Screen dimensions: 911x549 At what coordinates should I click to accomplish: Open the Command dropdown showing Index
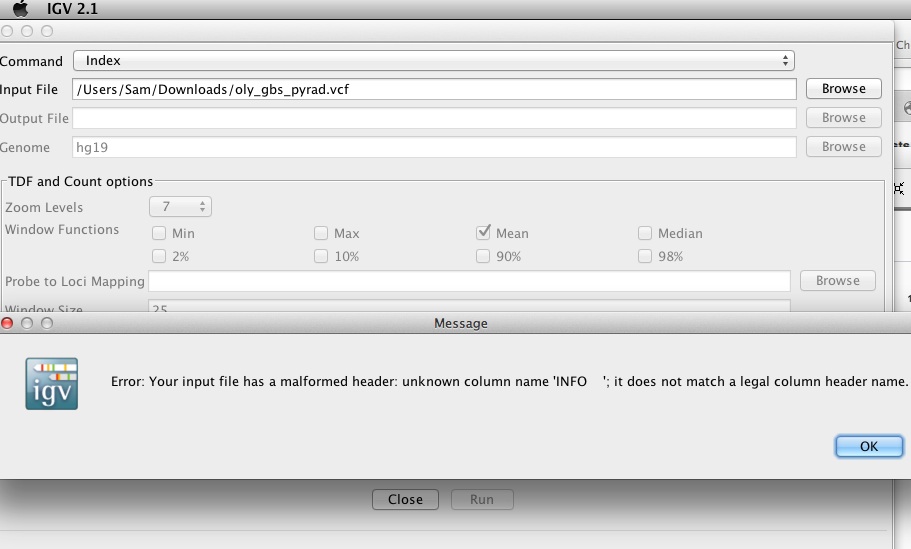(x=433, y=60)
